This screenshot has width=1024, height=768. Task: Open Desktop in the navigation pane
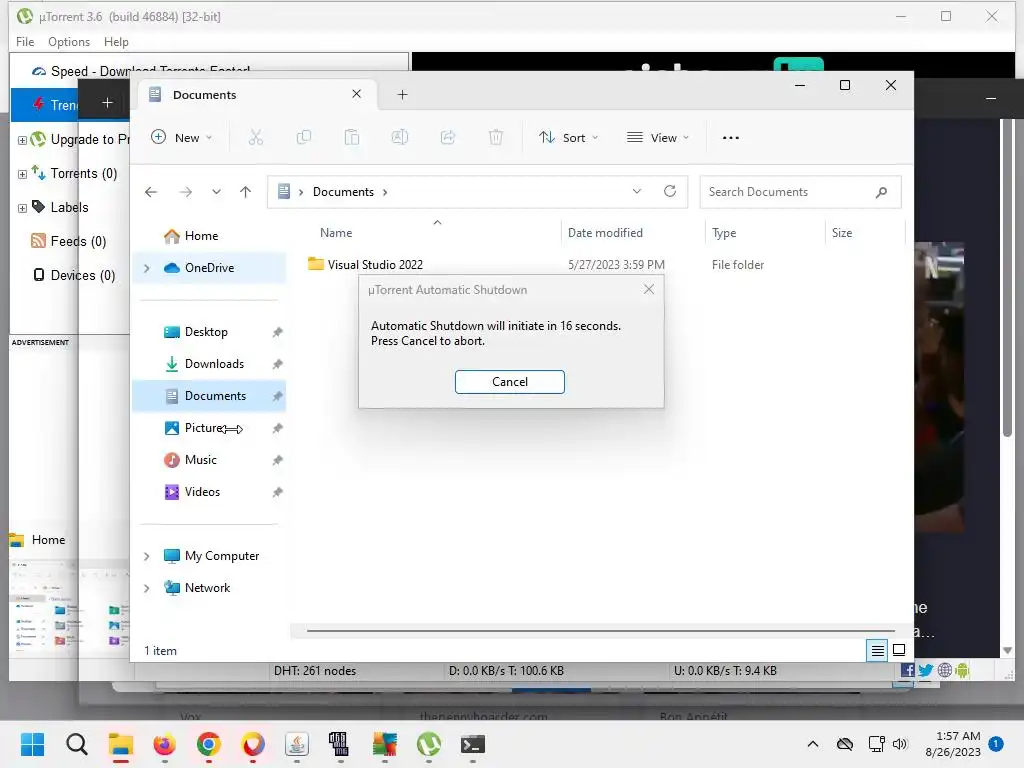206,332
